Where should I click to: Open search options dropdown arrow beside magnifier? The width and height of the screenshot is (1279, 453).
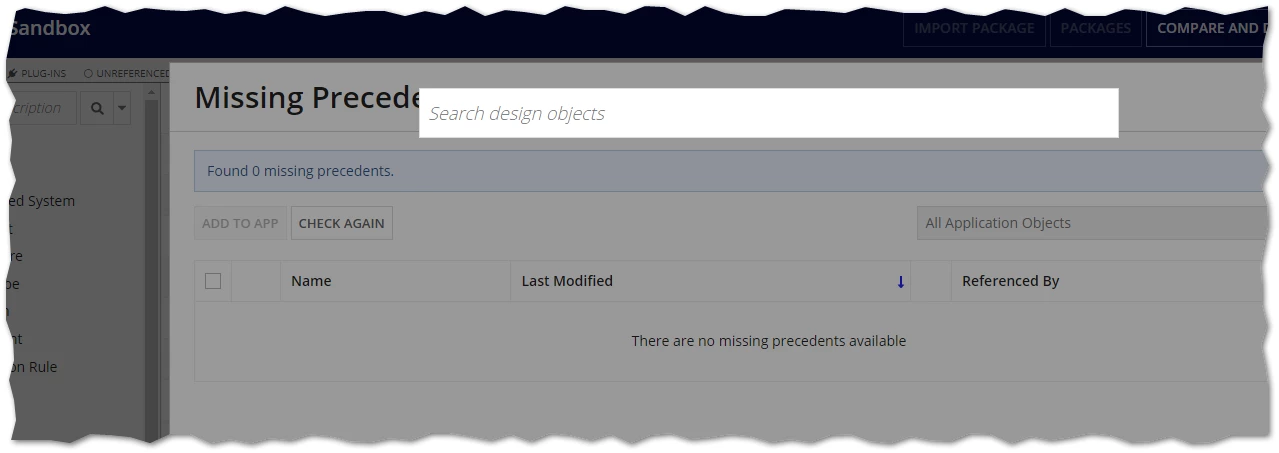click(x=122, y=108)
